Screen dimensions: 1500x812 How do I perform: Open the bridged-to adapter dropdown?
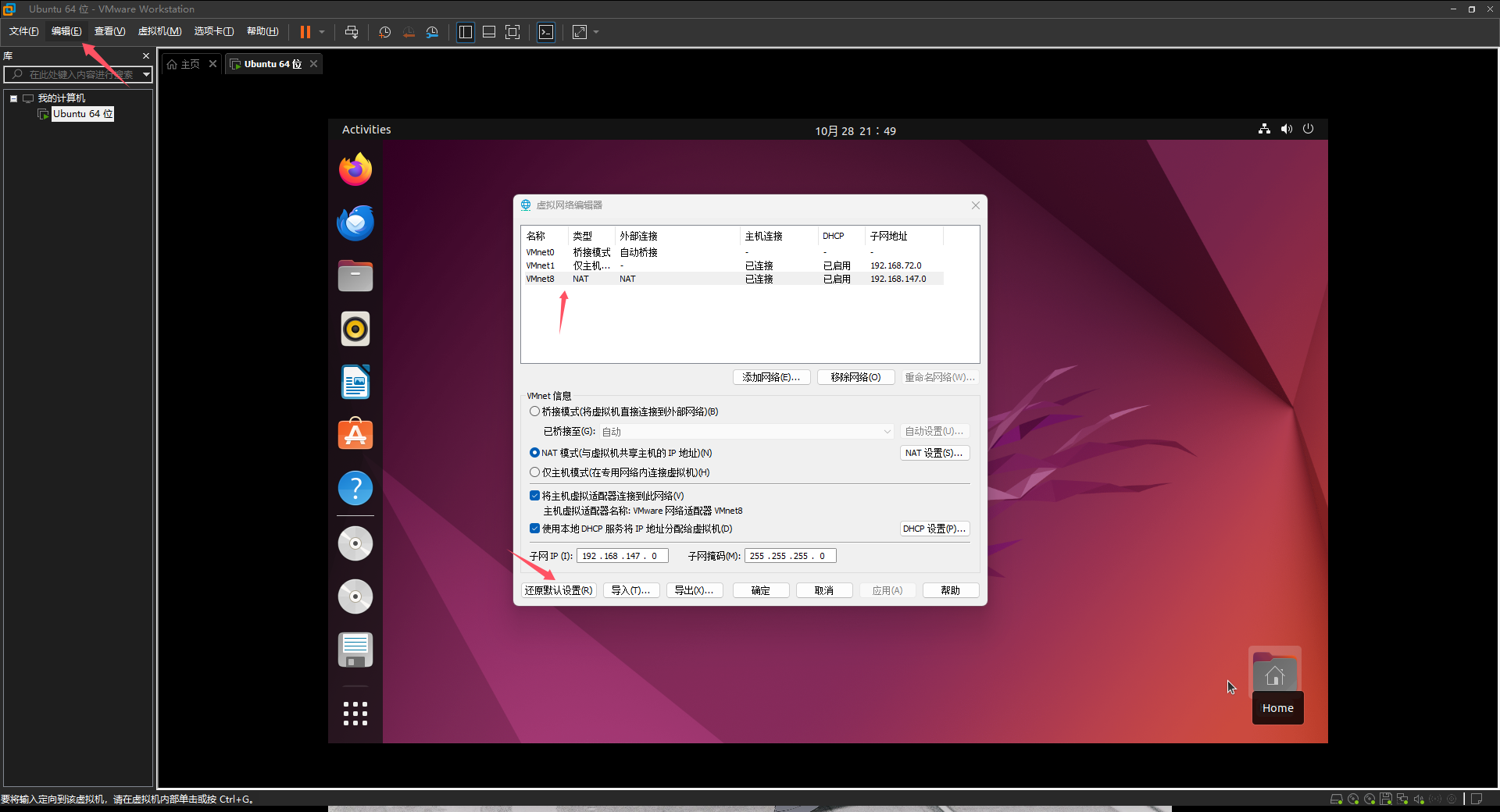pyautogui.click(x=885, y=431)
